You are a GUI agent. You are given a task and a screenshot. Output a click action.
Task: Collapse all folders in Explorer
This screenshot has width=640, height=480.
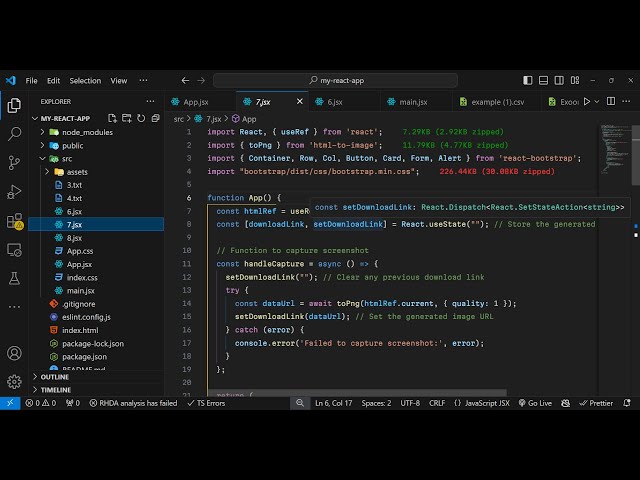click(154, 118)
